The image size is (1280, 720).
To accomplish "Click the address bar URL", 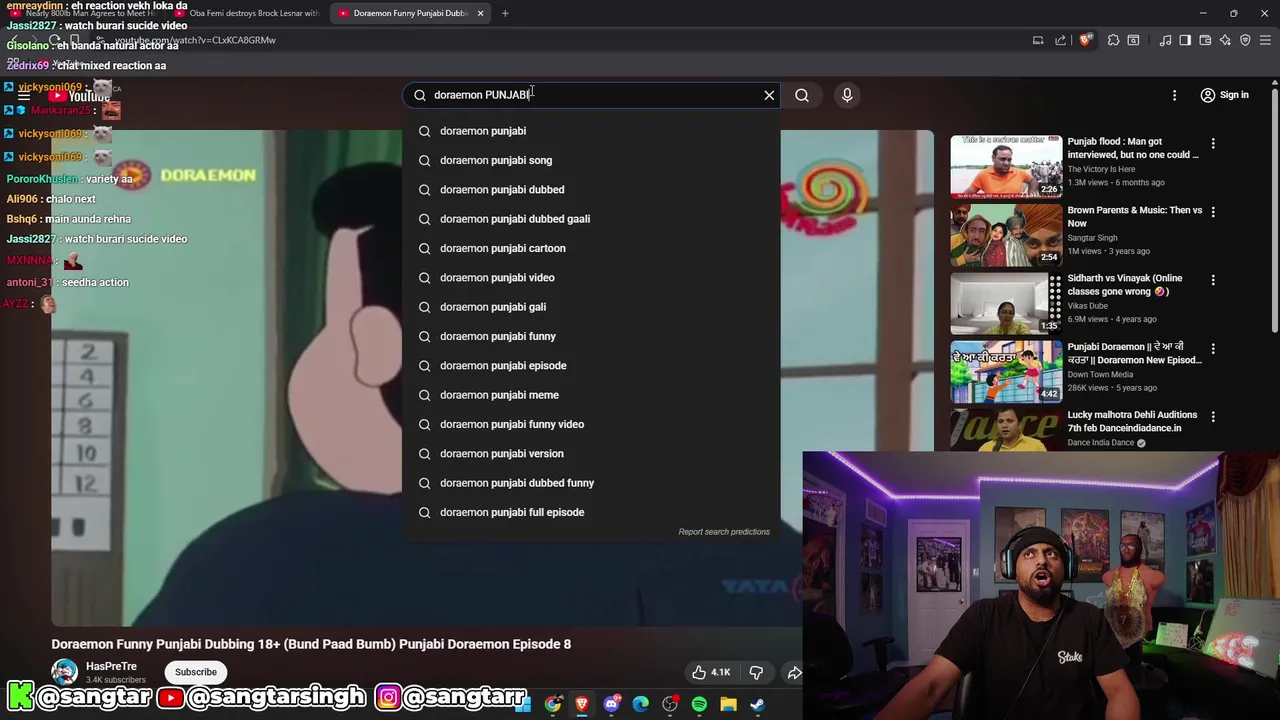I will tap(195, 40).
